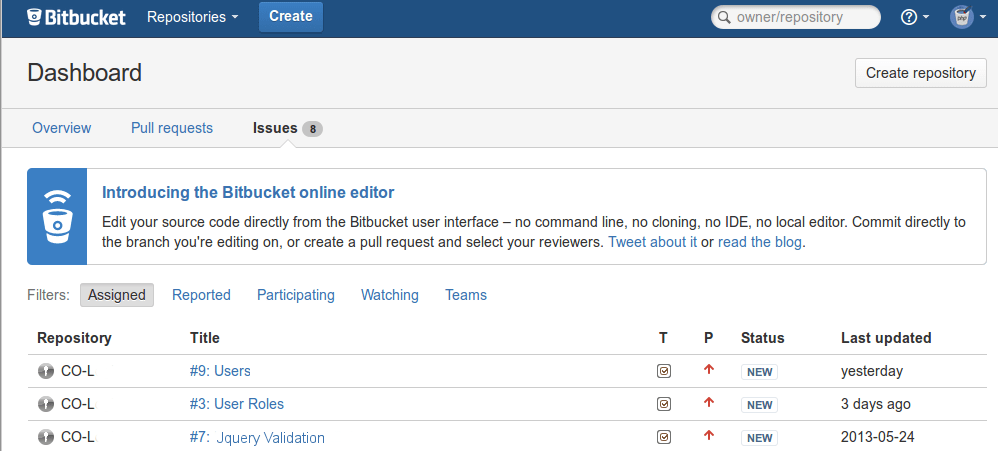This screenshot has height=451, width=998.
Task: Click the P priority column header
Action: [x=708, y=338]
